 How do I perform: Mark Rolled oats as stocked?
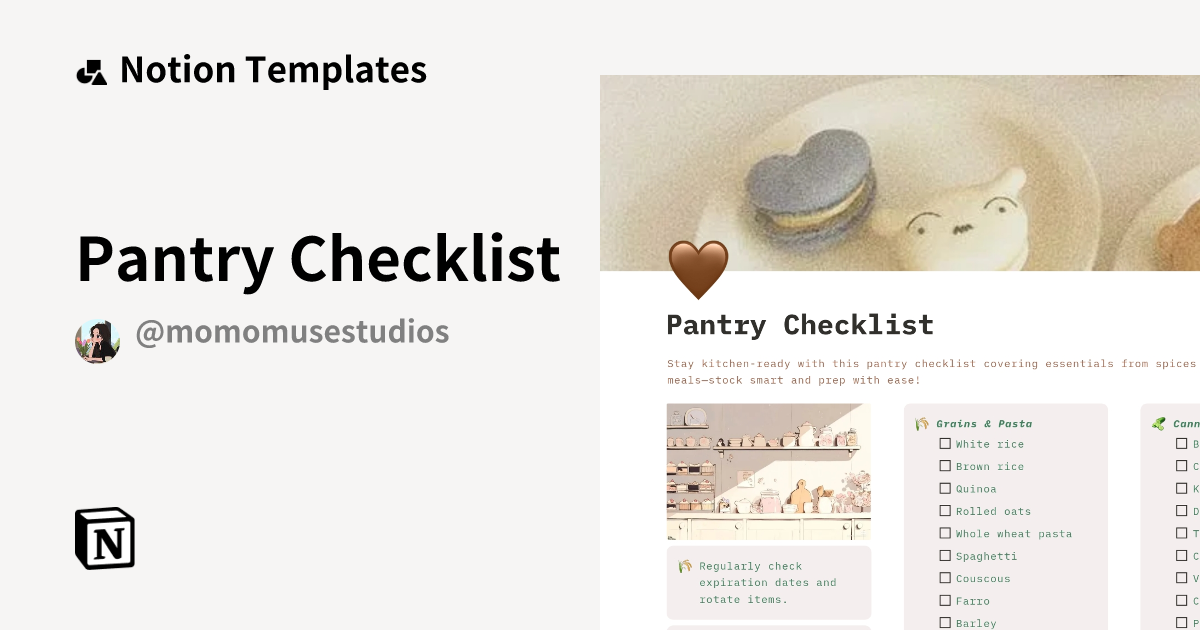pos(945,510)
